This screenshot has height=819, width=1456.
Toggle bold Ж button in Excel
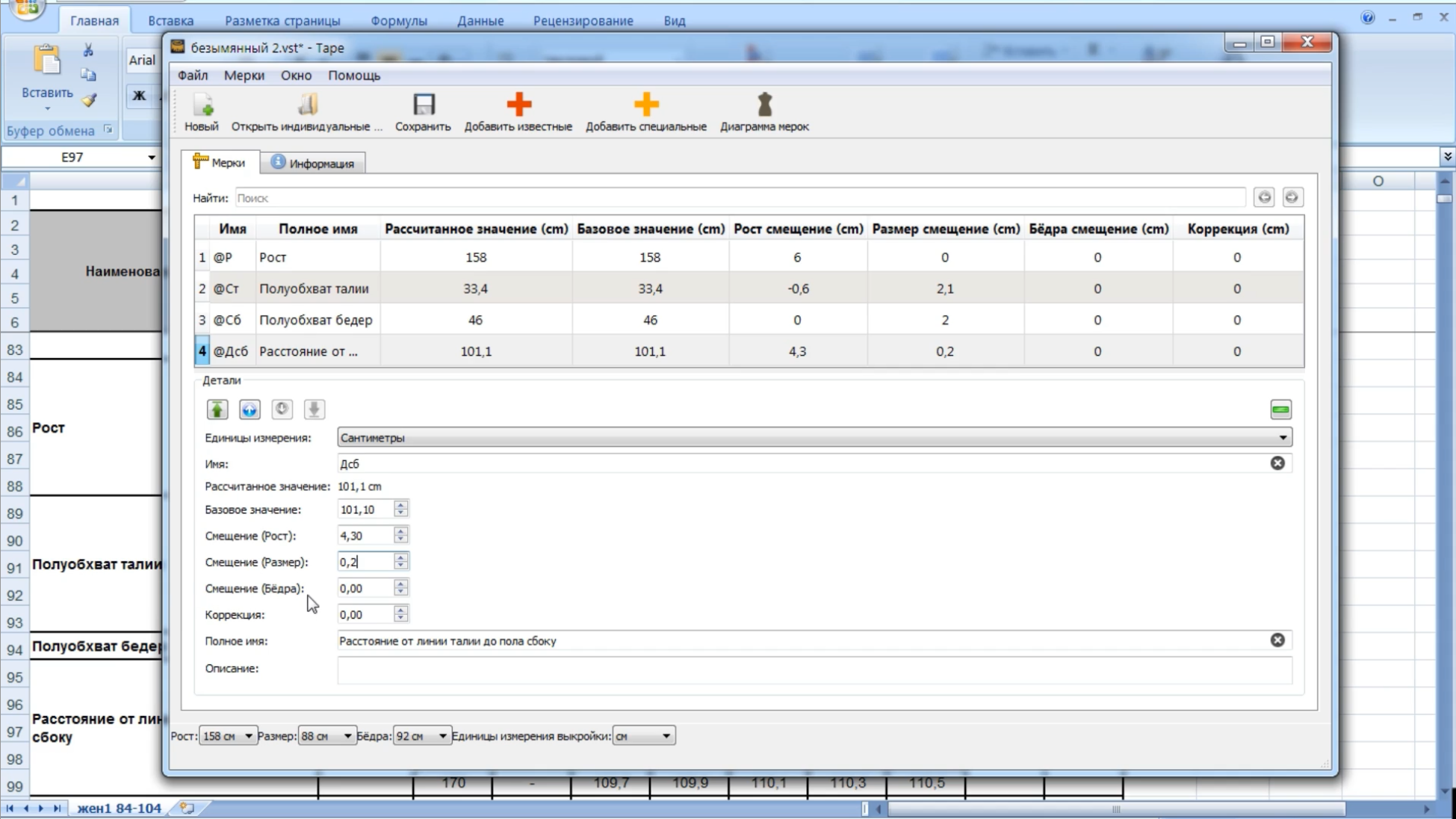pos(139,96)
